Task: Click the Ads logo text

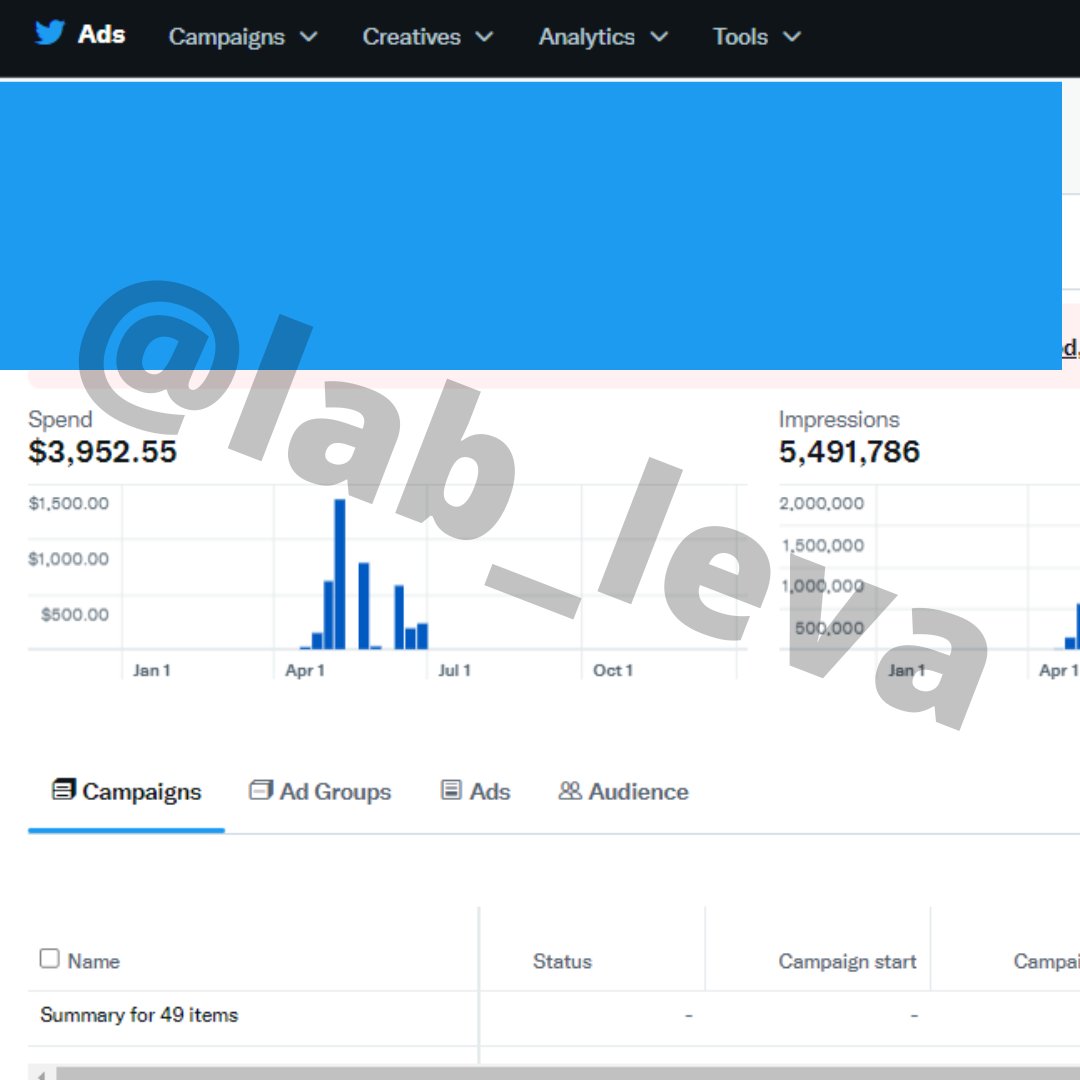Action: [x=101, y=34]
